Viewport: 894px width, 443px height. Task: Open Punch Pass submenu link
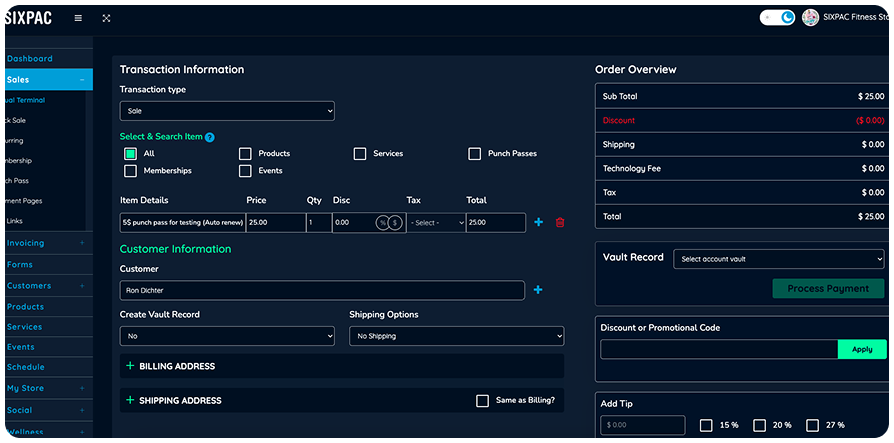(x=17, y=181)
